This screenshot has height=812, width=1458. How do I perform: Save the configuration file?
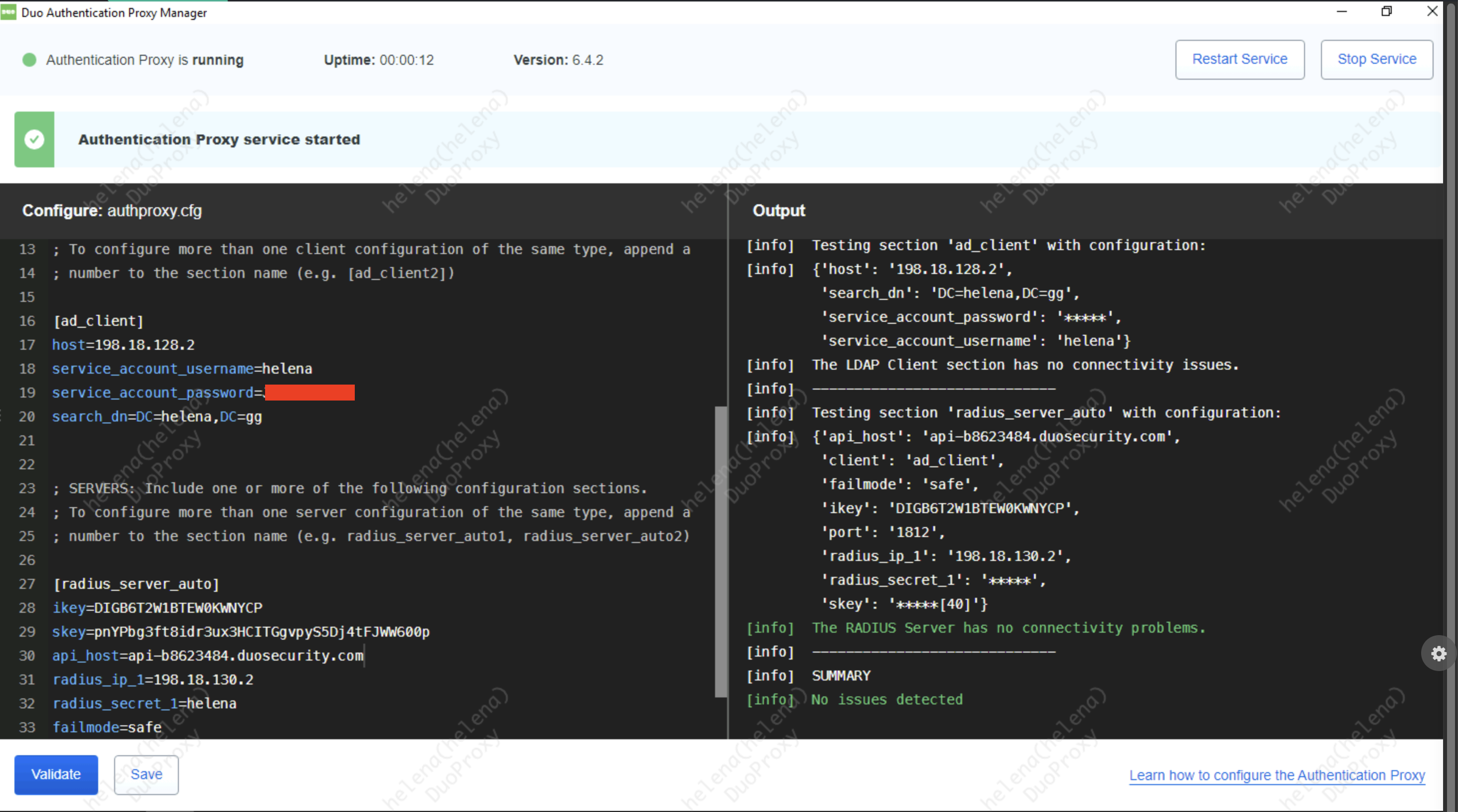coord(146,774)
